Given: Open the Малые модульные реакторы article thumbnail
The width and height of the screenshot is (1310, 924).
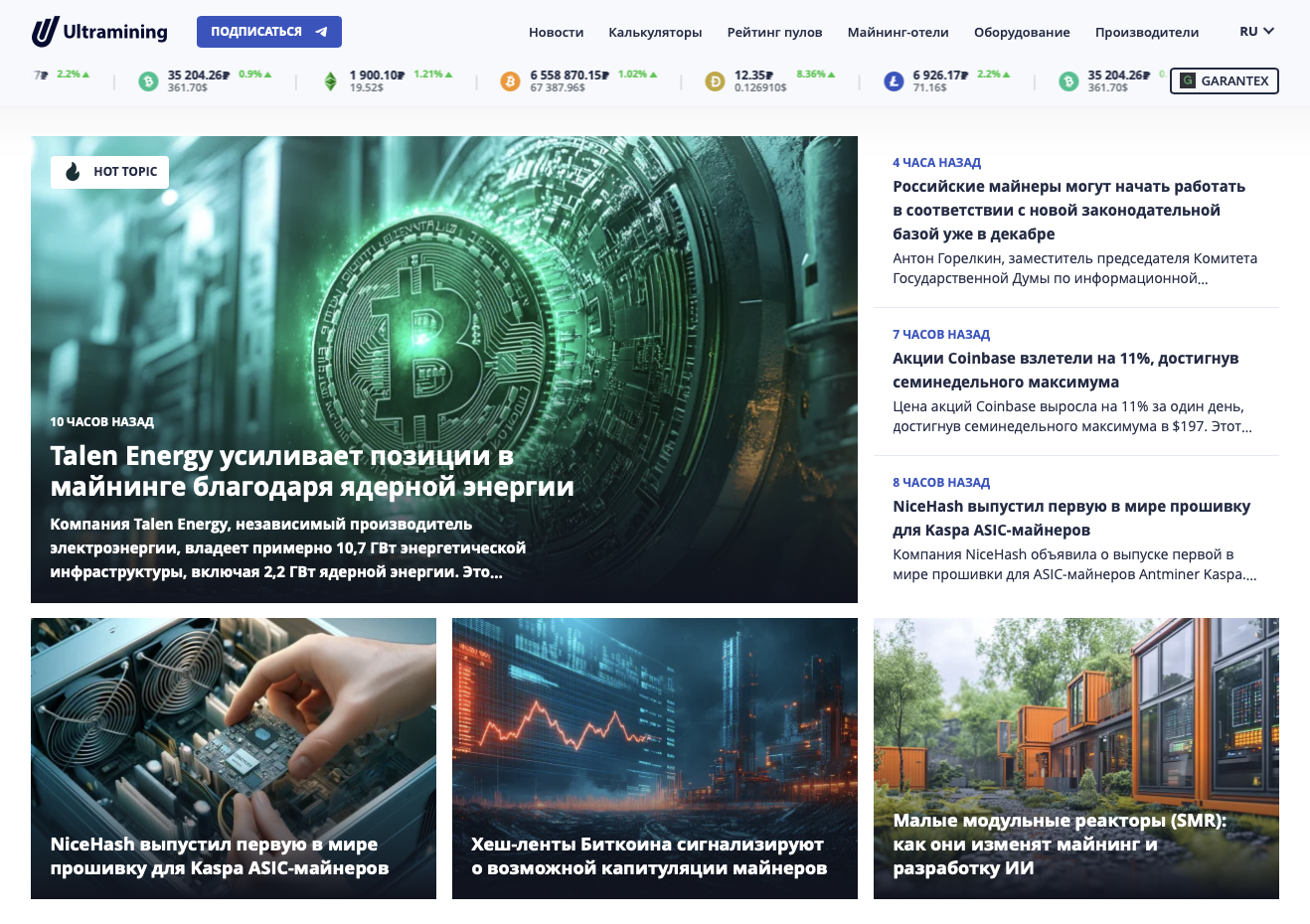Looking at the screenshot, I should [x=1076, y=758].
